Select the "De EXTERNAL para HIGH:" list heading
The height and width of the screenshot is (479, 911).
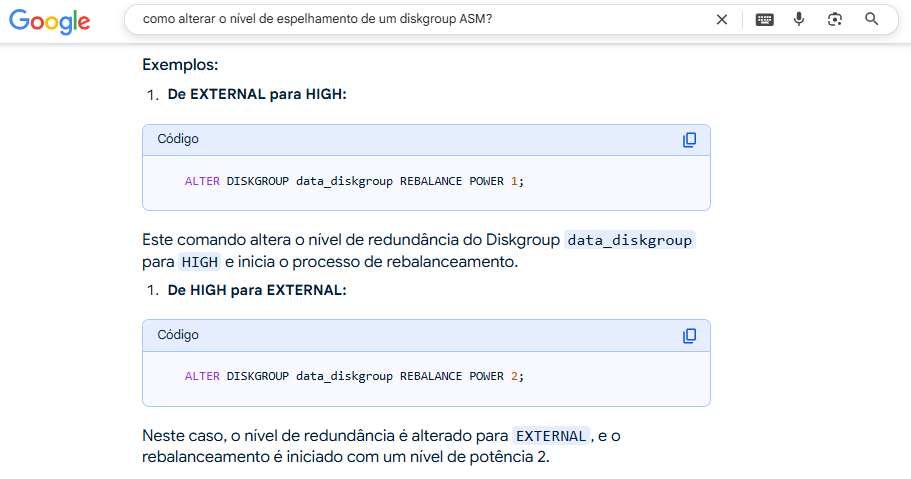click(257, 94)
